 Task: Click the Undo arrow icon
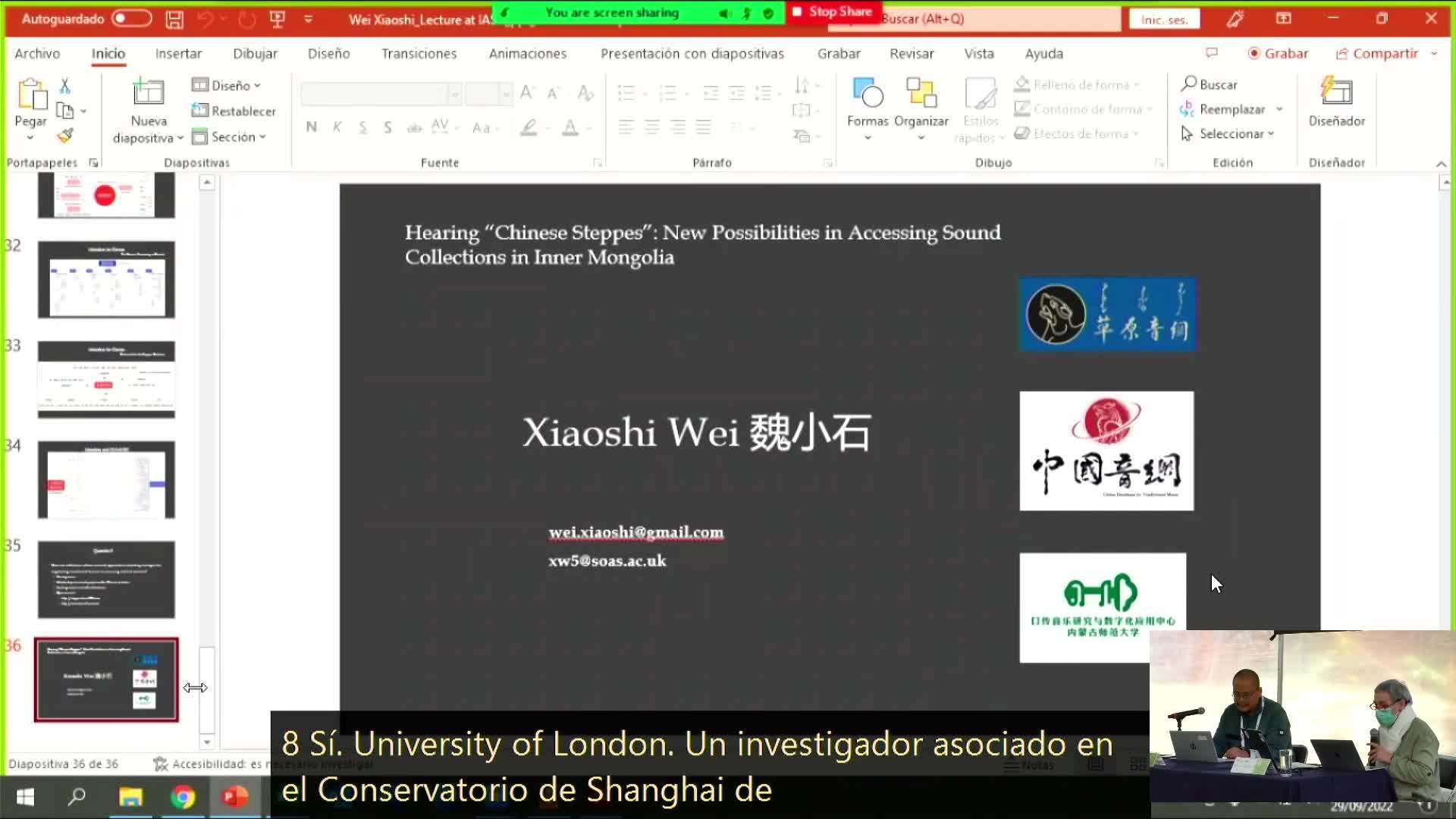point(205,19)
